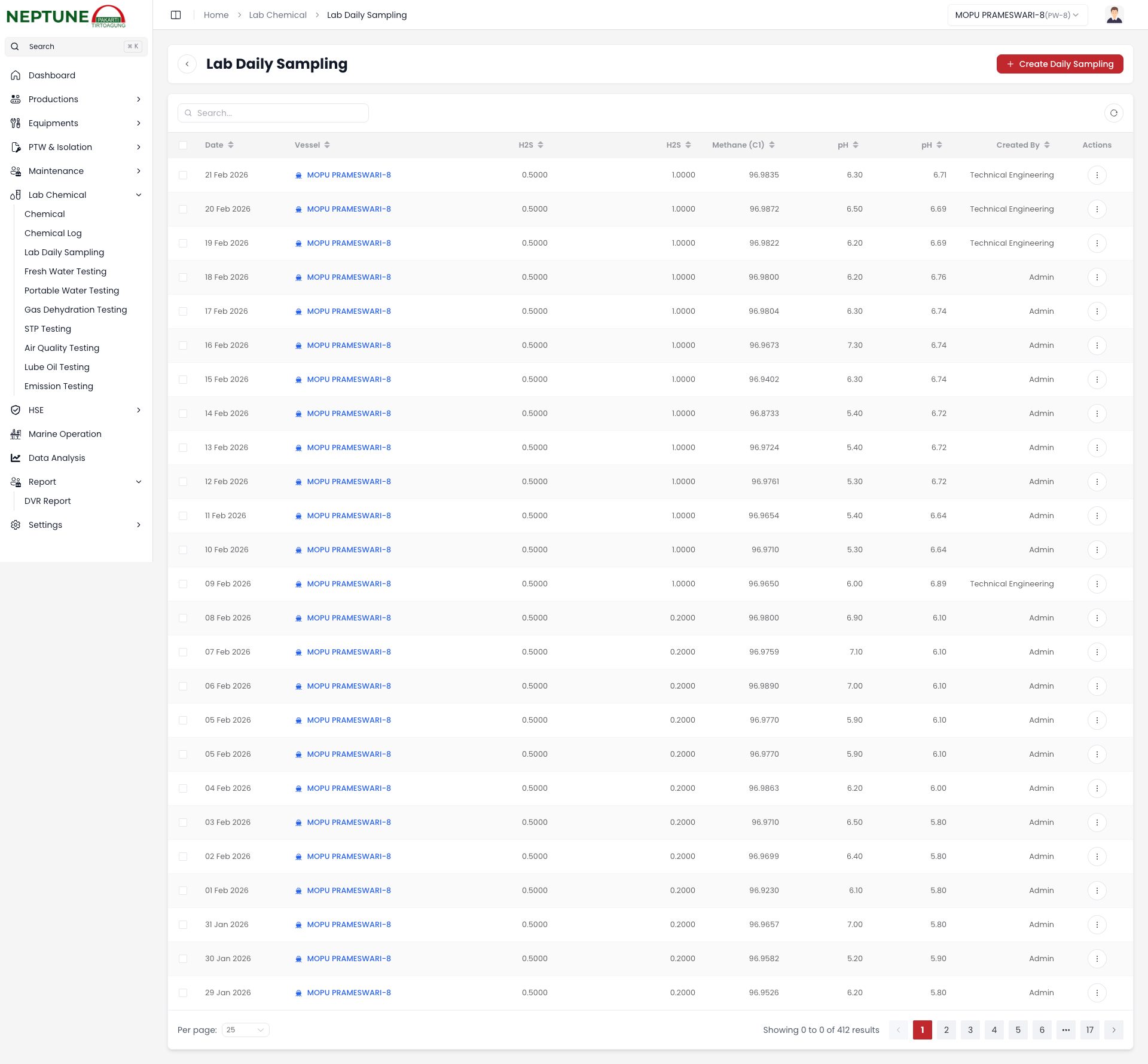Sort by Date column arrows icon
1148x1064 pixels.
tap(231, 145)
